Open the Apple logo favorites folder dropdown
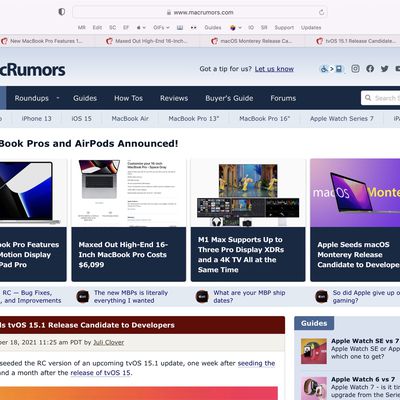400x400 pixels. (141, 28)
